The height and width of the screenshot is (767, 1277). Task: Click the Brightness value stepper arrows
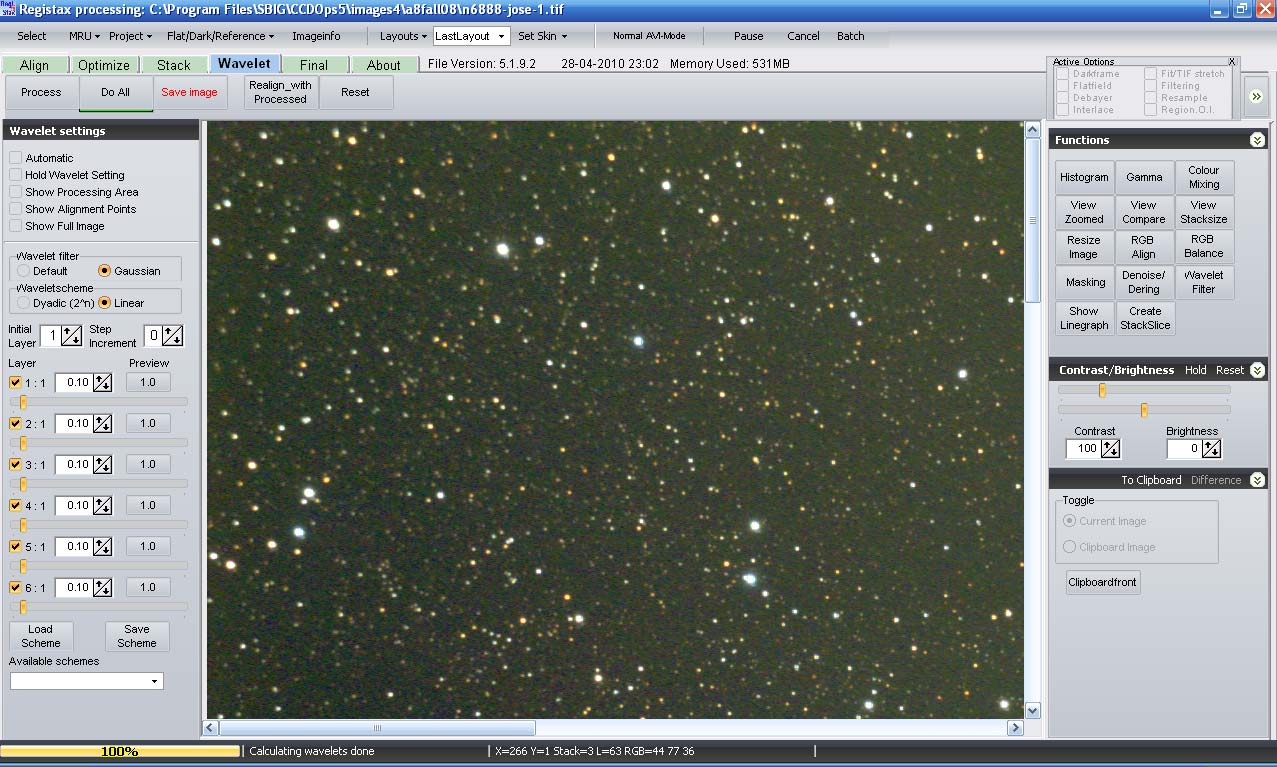click(1211, 449)
